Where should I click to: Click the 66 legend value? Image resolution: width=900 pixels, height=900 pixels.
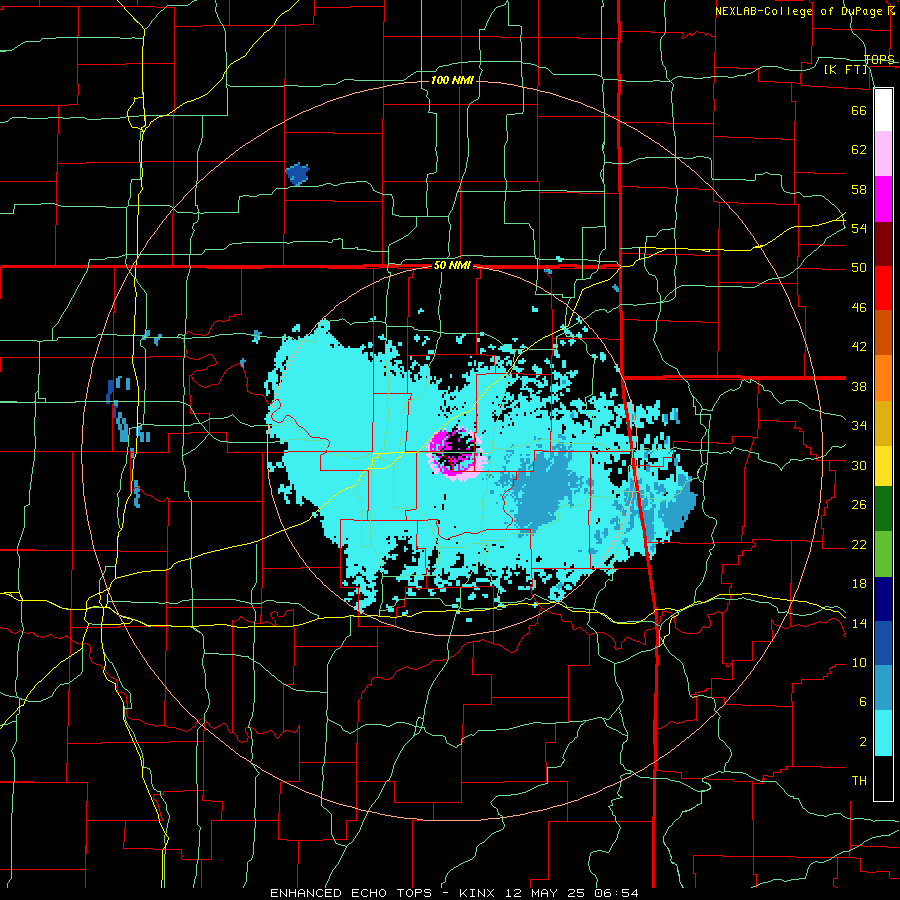click(859, 110)
